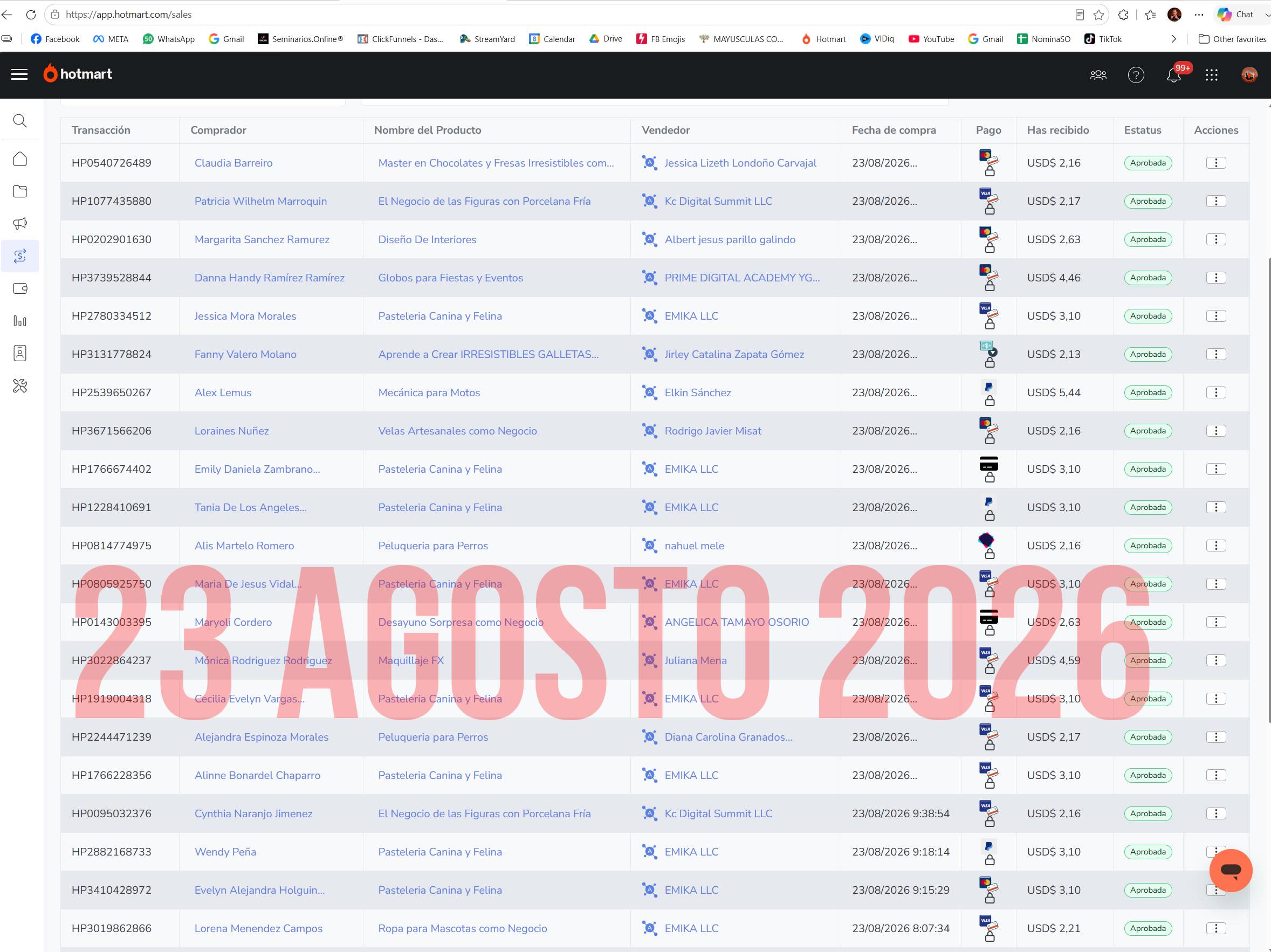Open the apps grid icon in header
The height and width of the screenshot is (952, 1271).
pos(1211,75)
